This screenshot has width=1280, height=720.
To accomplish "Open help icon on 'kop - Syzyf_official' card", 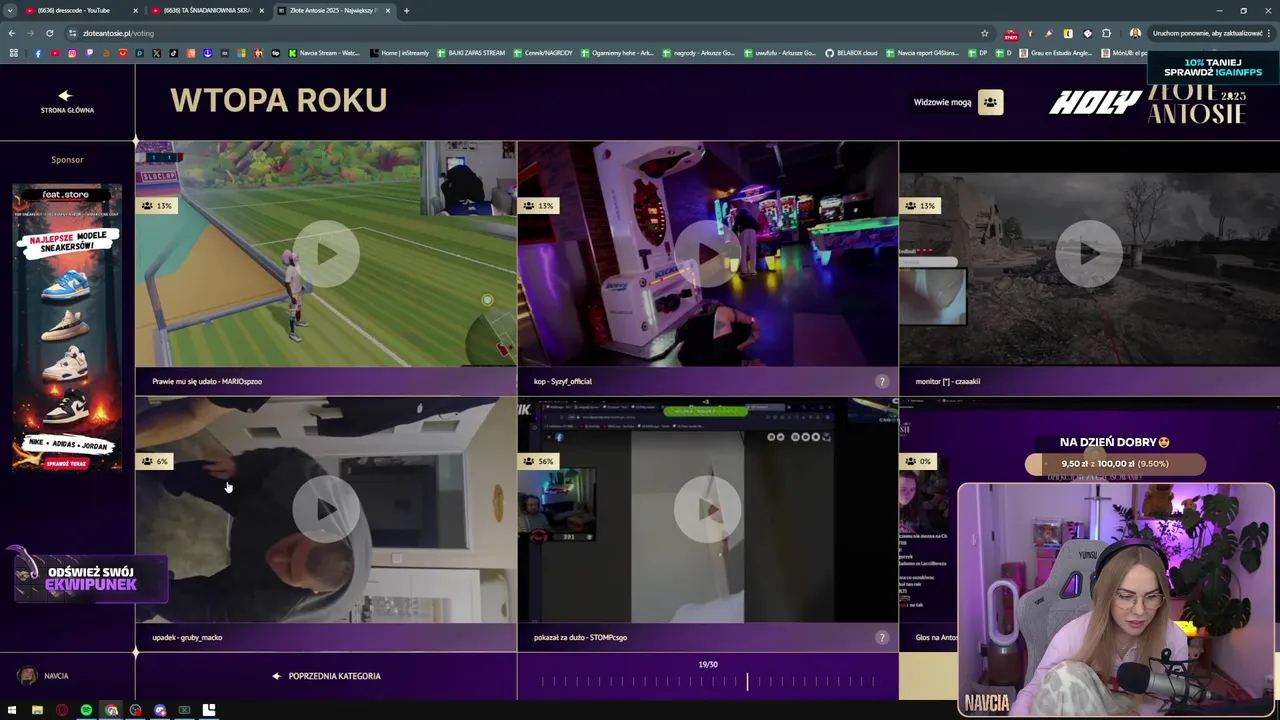I will (882, 381).
